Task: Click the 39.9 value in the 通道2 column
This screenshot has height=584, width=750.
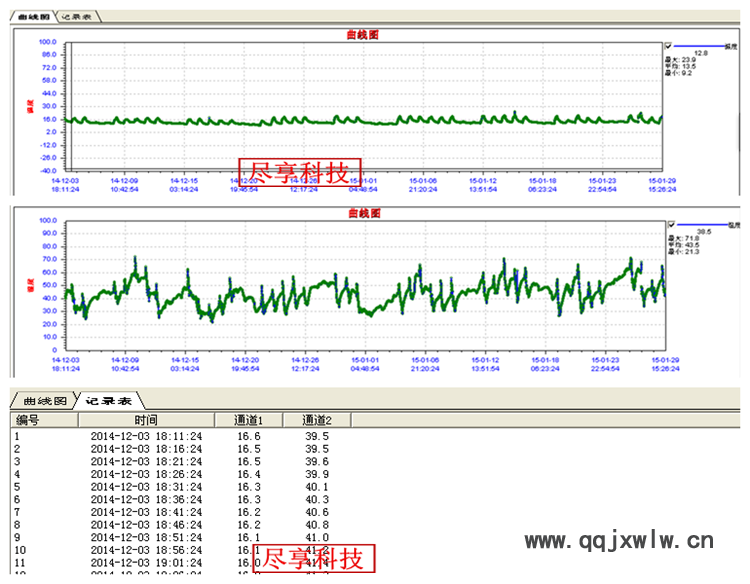Action: [317, 474]
